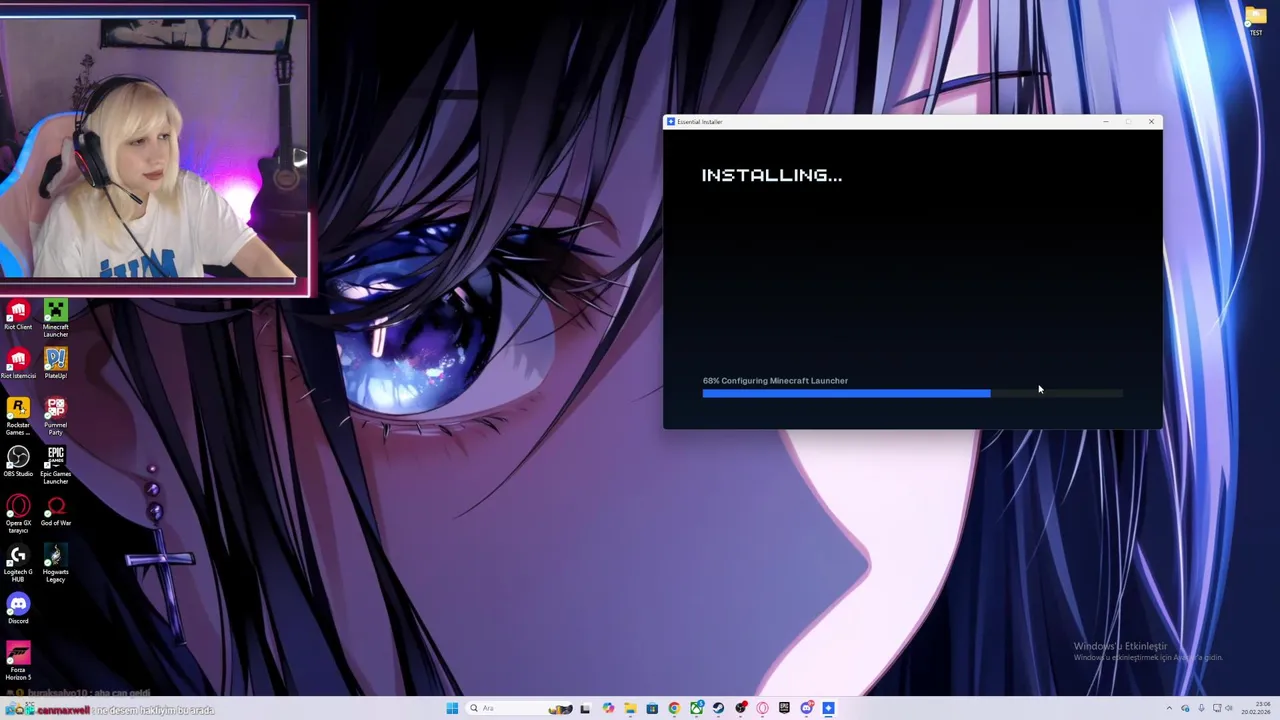Open Task View on the taskbar
Viewport: 1280px width, 720px height.
pyautogui.click(x=585, y=708)
